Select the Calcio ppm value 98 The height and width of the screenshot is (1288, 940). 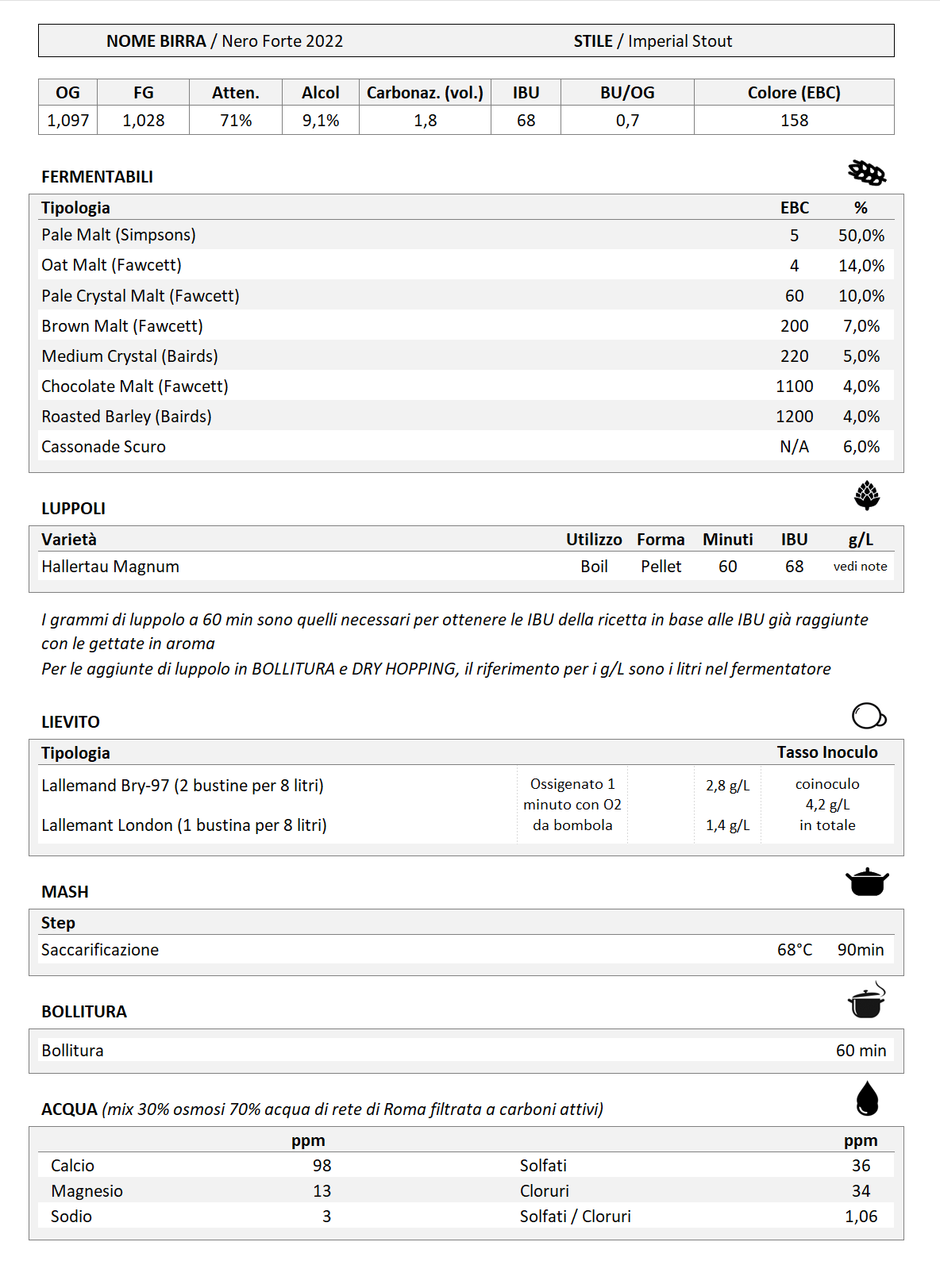(322, 1166)
